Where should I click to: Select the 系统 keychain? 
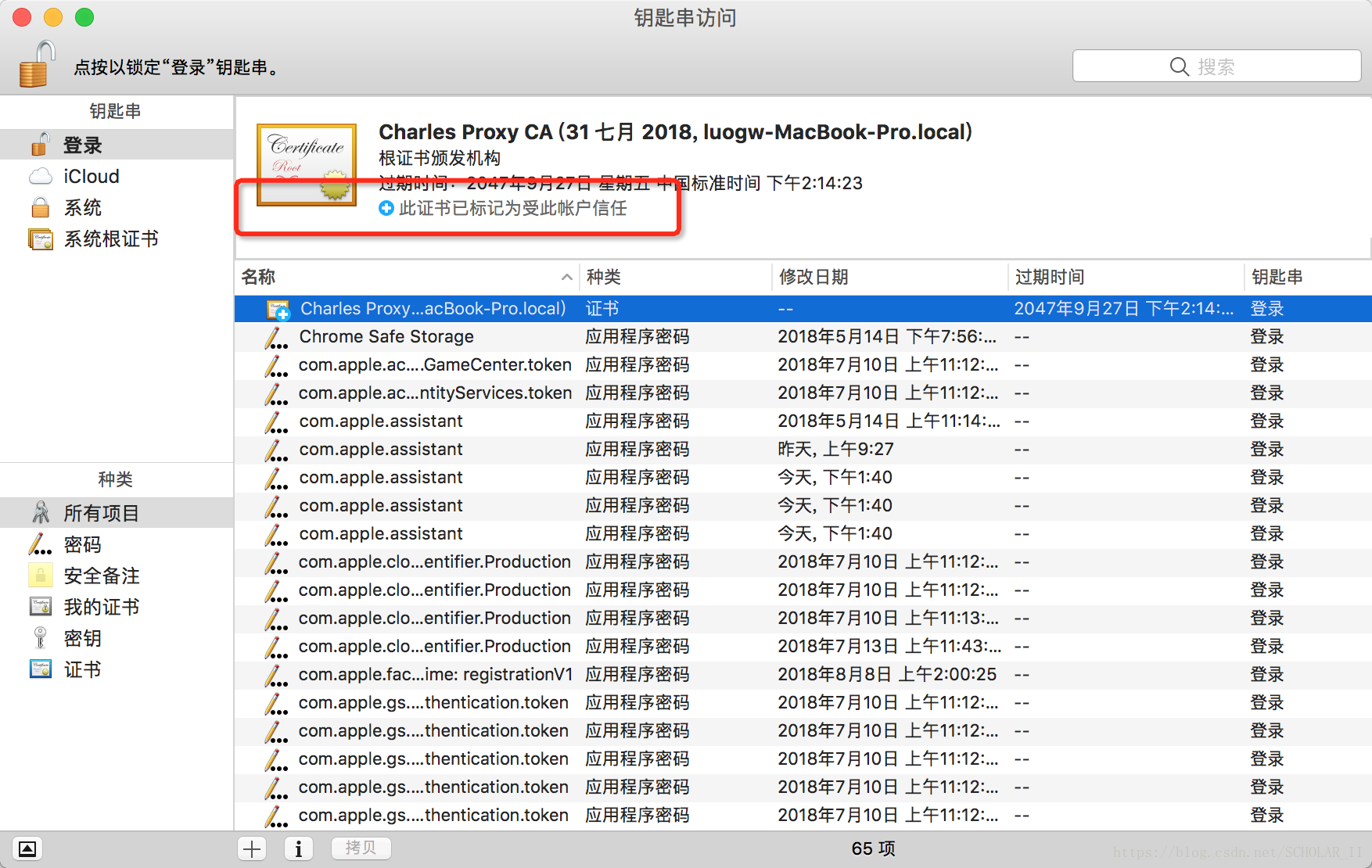pyautogui.click(x=117, y=207)
